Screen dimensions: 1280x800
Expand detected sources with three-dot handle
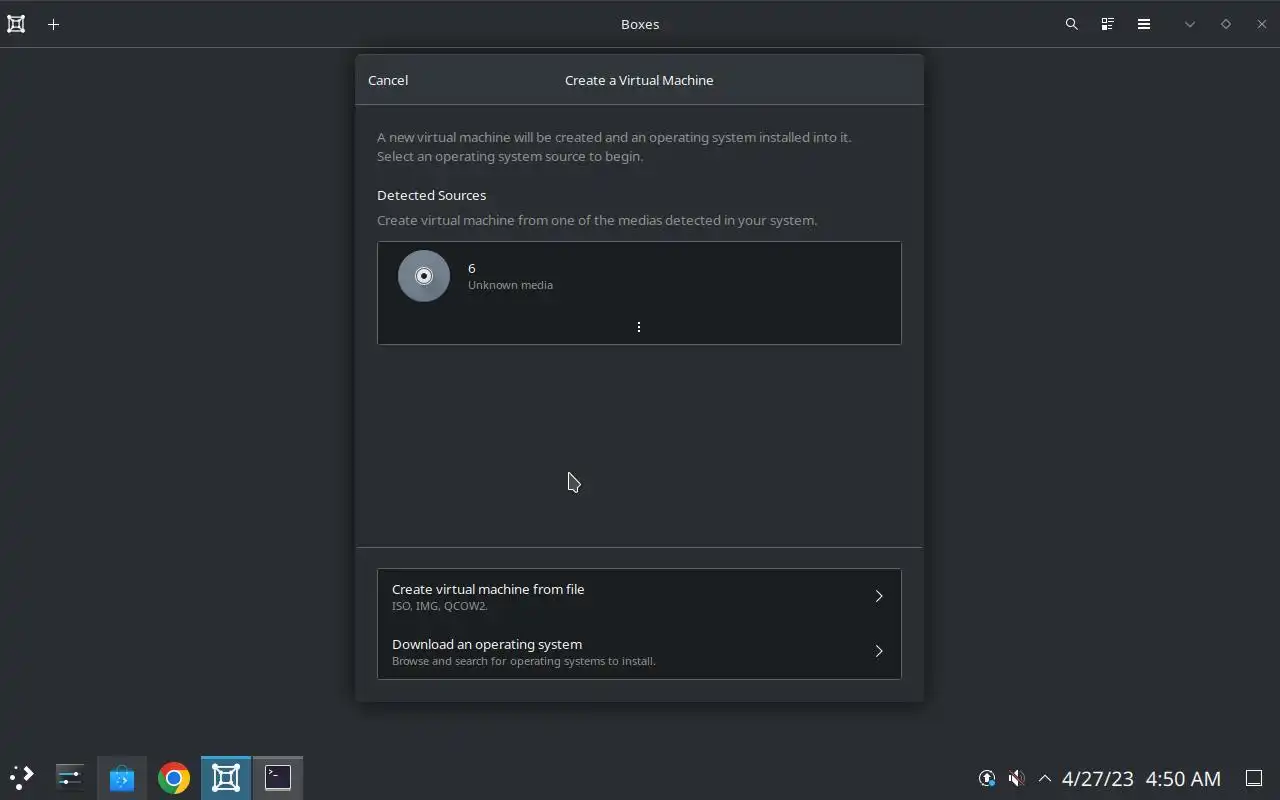pyautogui.click(x=639, y=327)
